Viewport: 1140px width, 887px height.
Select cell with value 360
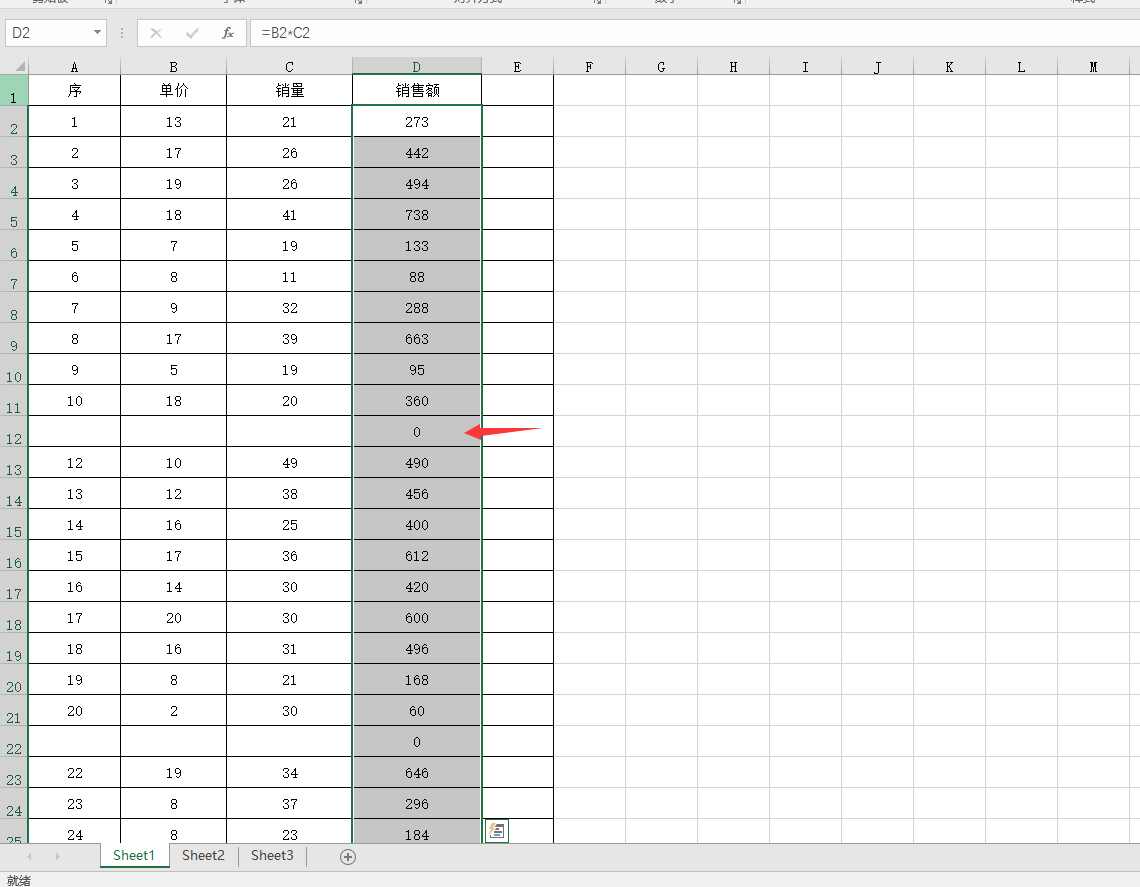(417, 401)
